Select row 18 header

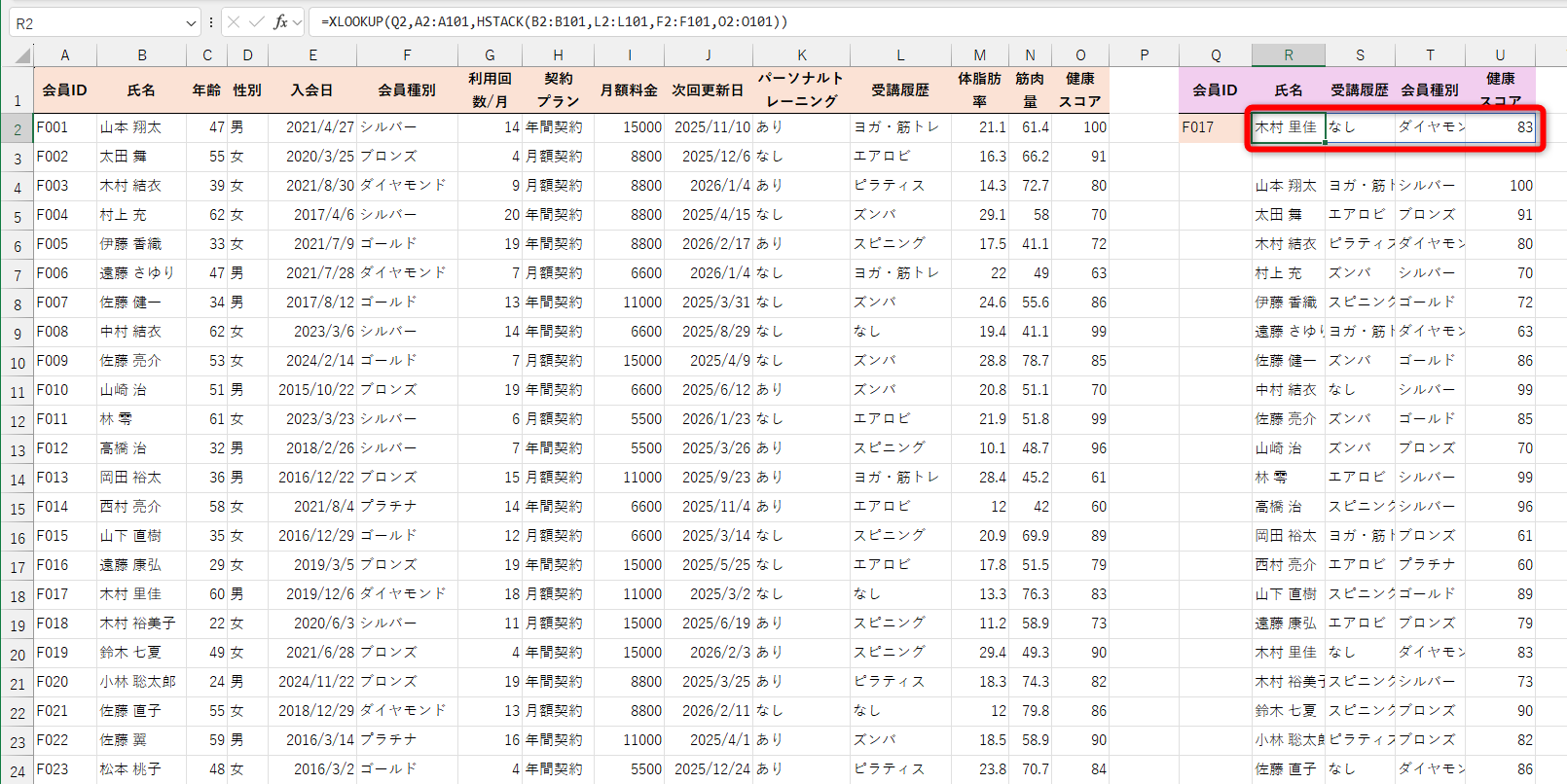click(18, 595)
